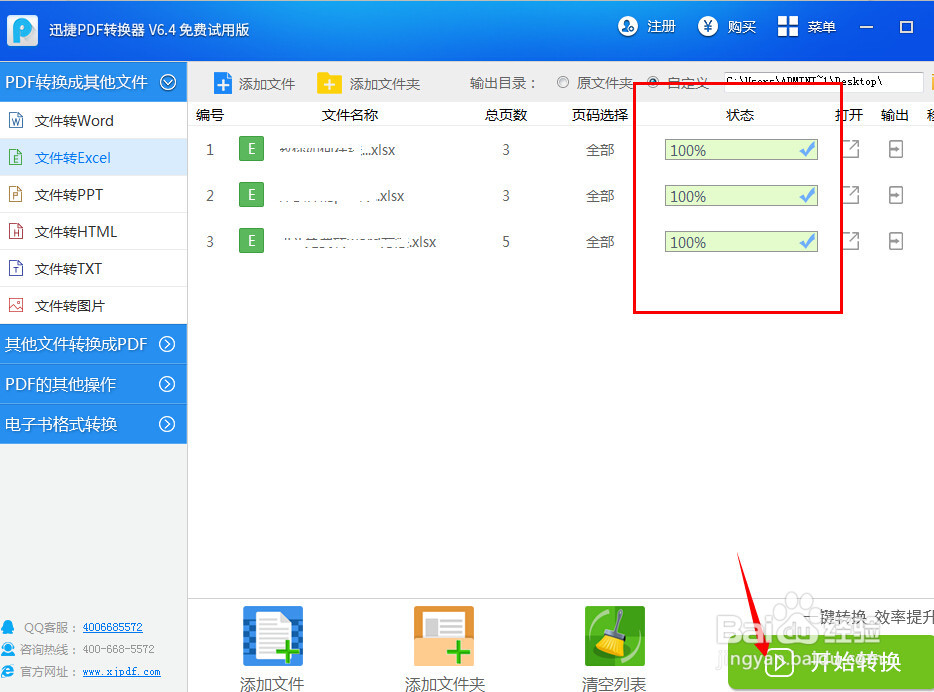Select 文件转Word conversion mode
Viewport: 934px width, 692px height.
pos(94,121)
